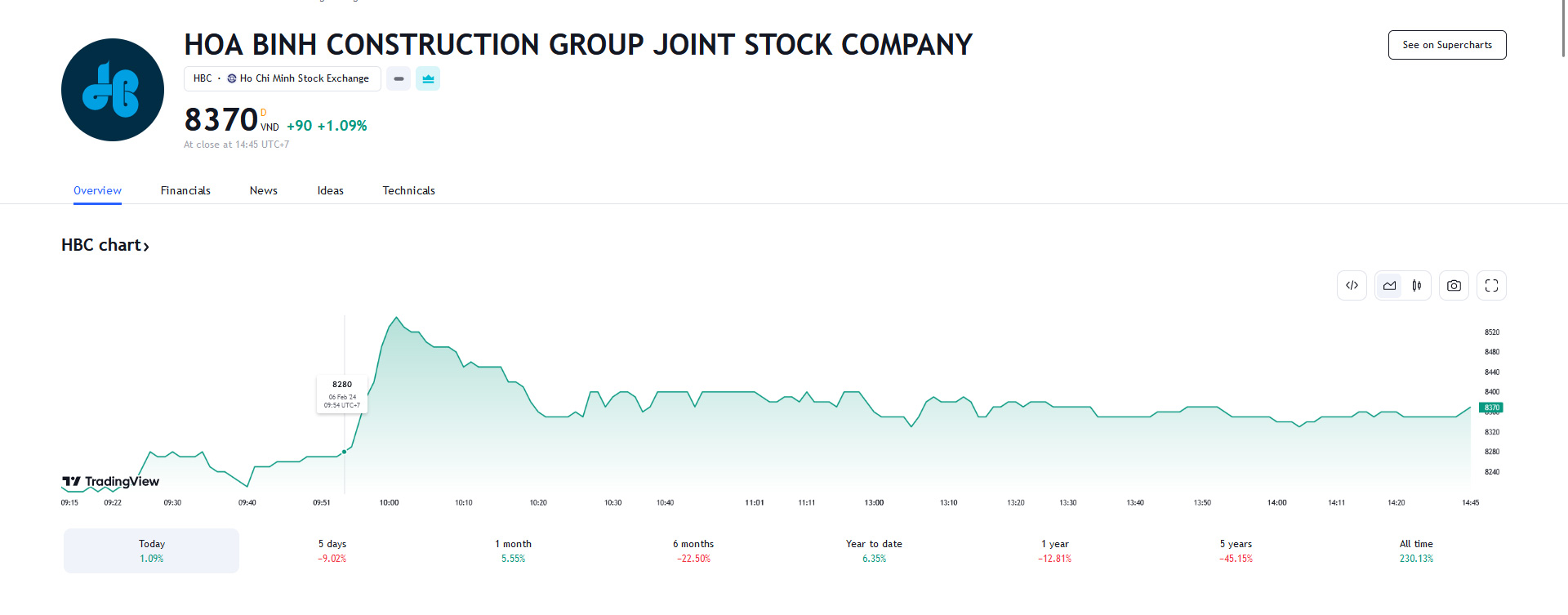
Task: Click the teal crown badge icon
Action: coord(428,78)
